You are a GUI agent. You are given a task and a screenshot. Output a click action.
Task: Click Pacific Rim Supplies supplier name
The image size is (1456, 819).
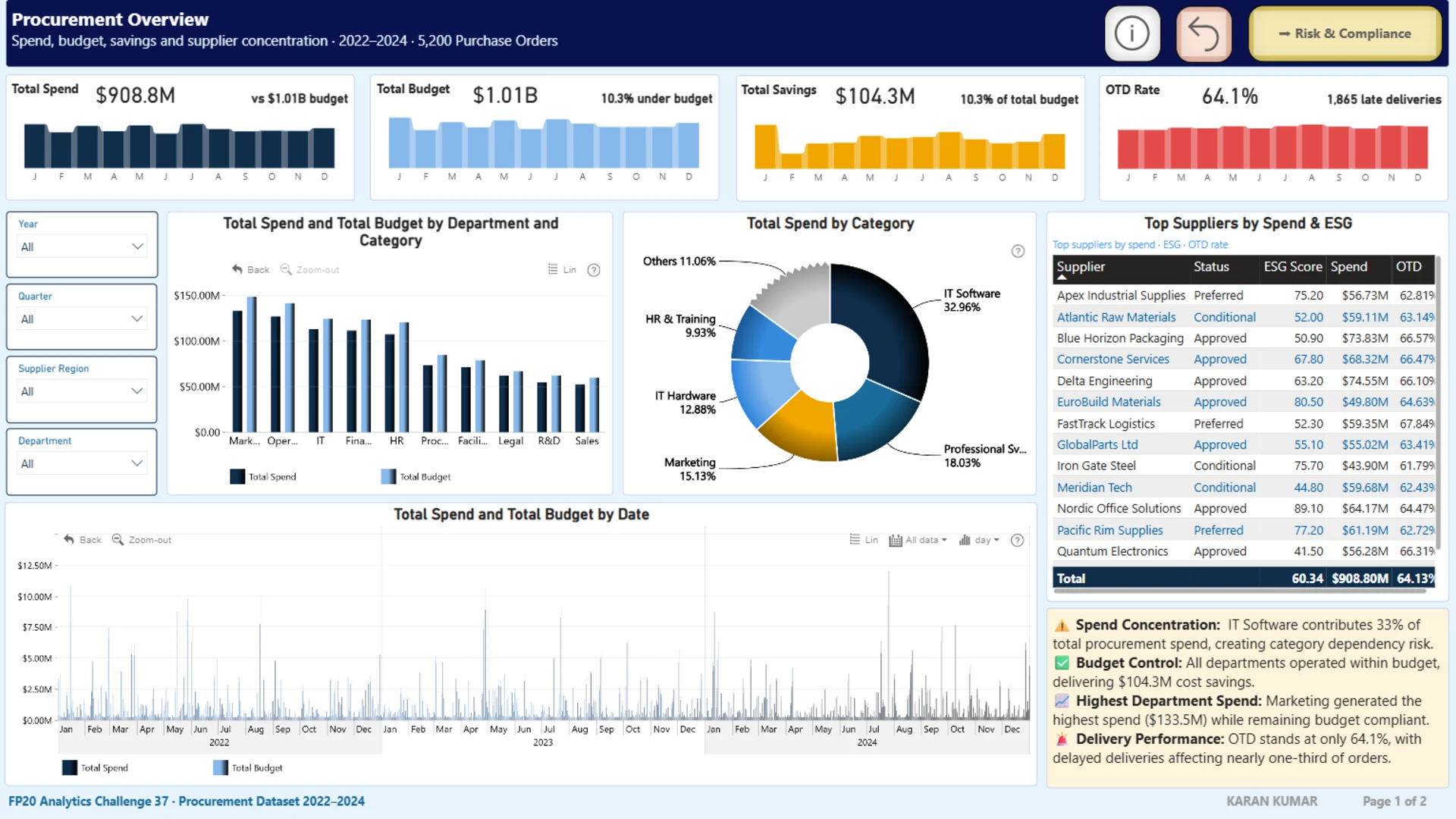(1109, 531)
